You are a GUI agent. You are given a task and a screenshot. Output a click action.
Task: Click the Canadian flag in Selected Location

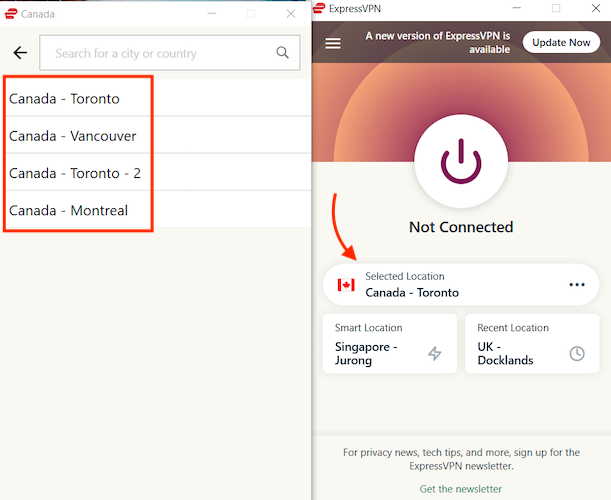(x=346, y=285)
